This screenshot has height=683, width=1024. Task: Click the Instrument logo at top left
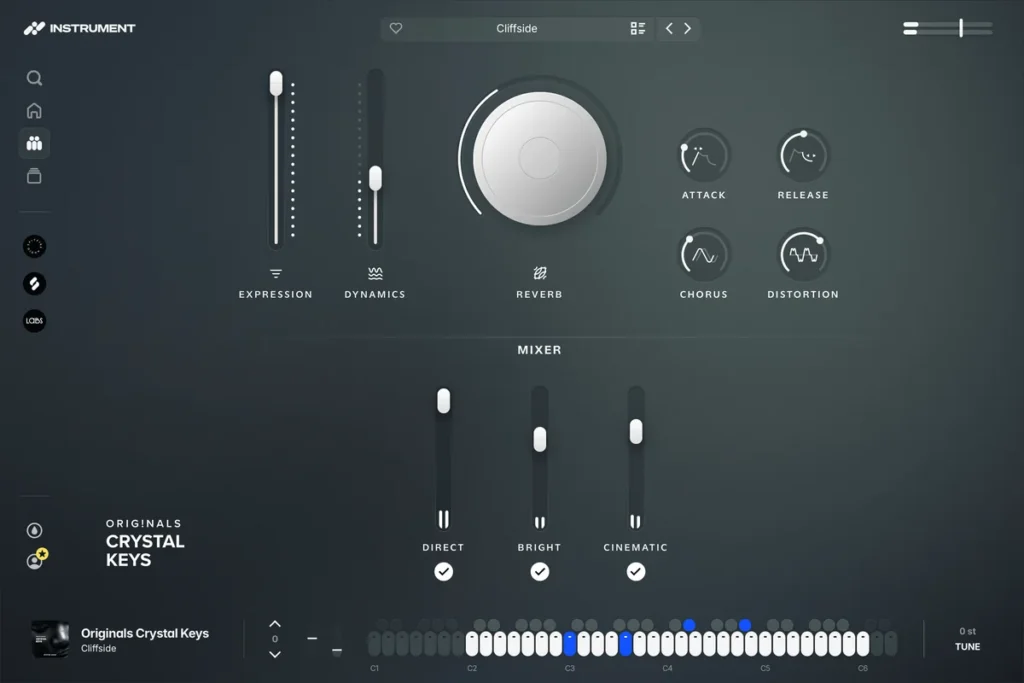tap(80, 28)
